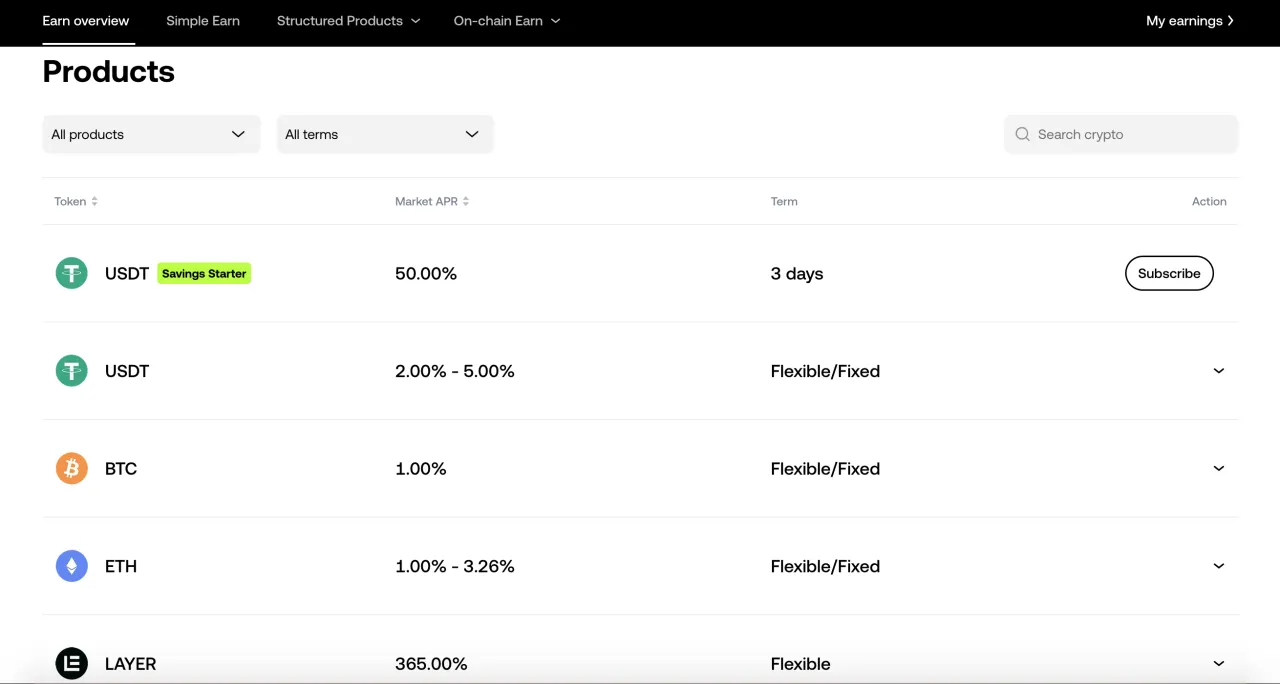Screen dimensions: 1280x684
Task: Focus the Search crypto field
Action: [1121, 134]
